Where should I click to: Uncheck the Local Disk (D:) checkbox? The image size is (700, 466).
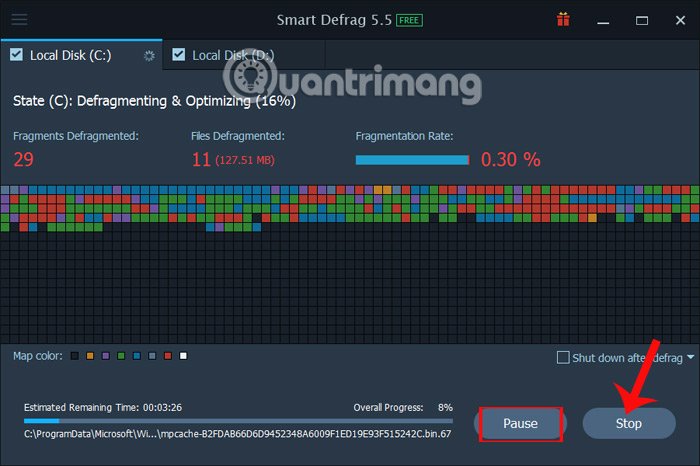click(179, 54)
